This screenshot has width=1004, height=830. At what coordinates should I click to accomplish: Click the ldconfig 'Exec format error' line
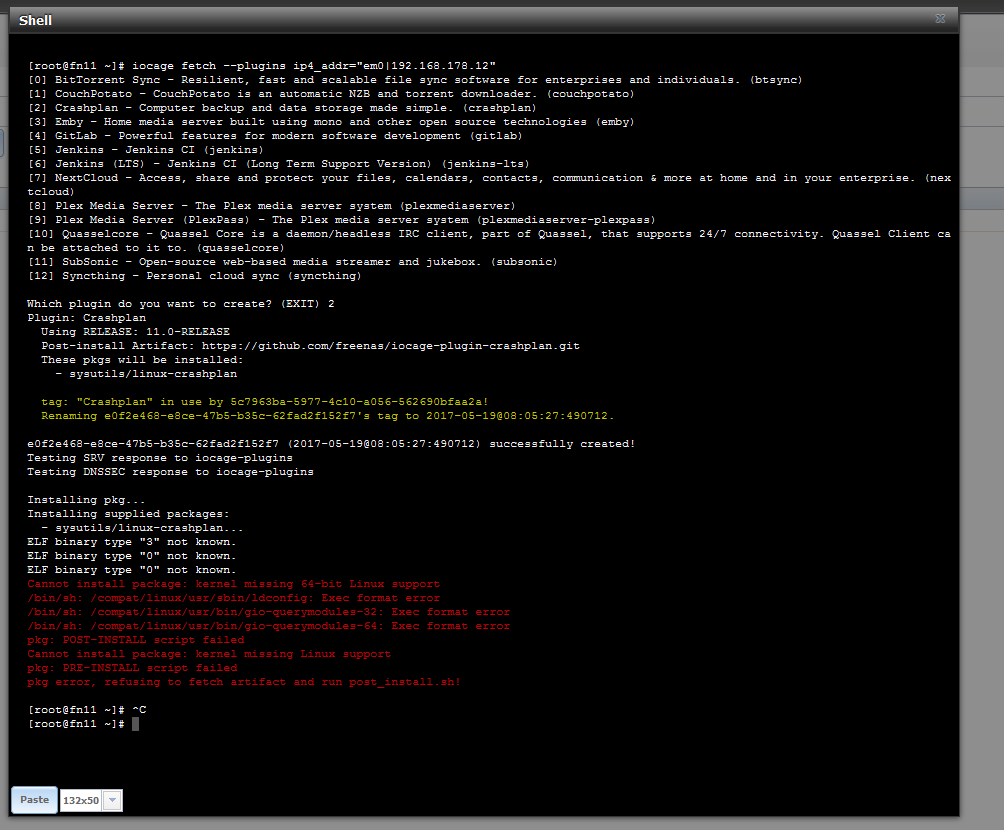(x=234, y=599)
